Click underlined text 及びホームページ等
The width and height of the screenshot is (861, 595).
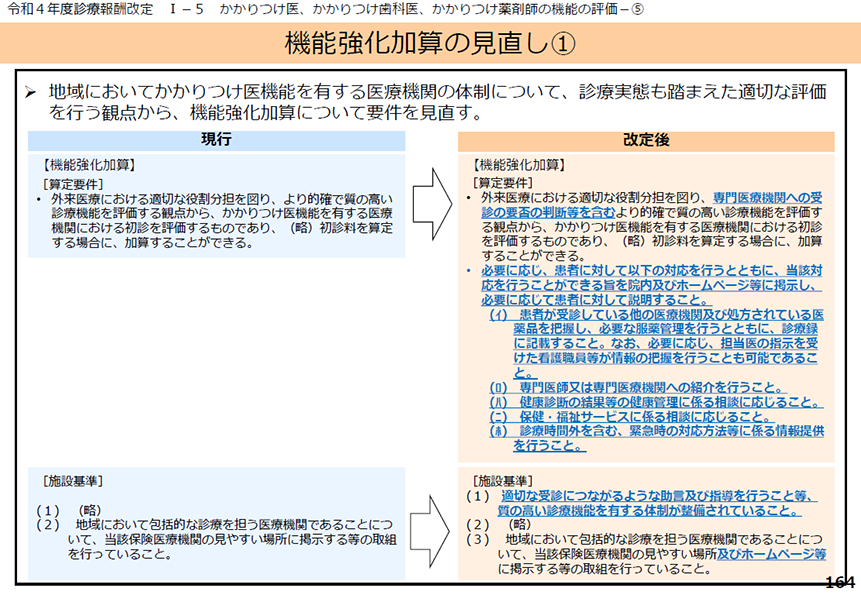(x=771, y=554)
